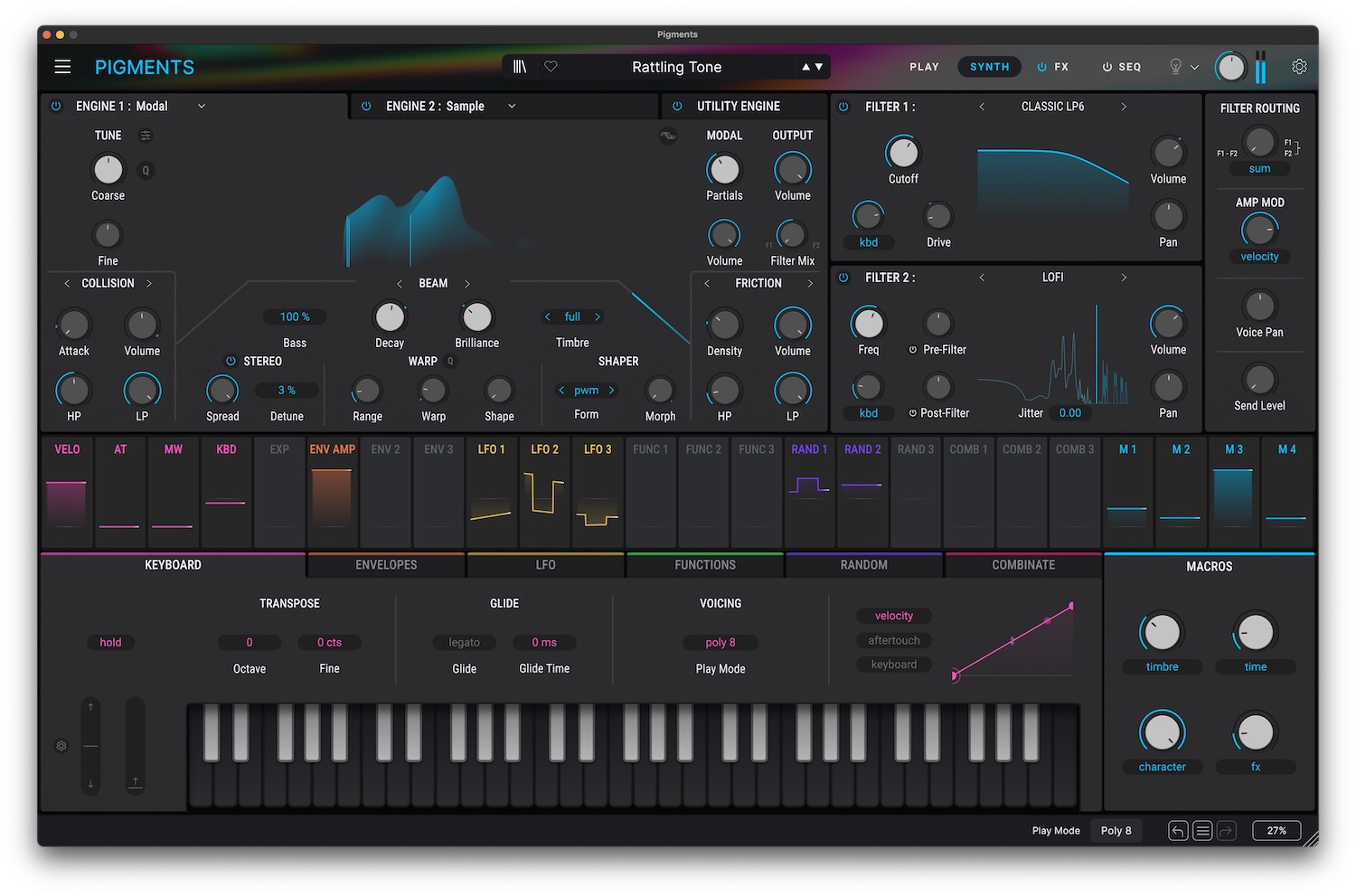
Task: Select next Collision type with right arrow
Action: [149, 283]
